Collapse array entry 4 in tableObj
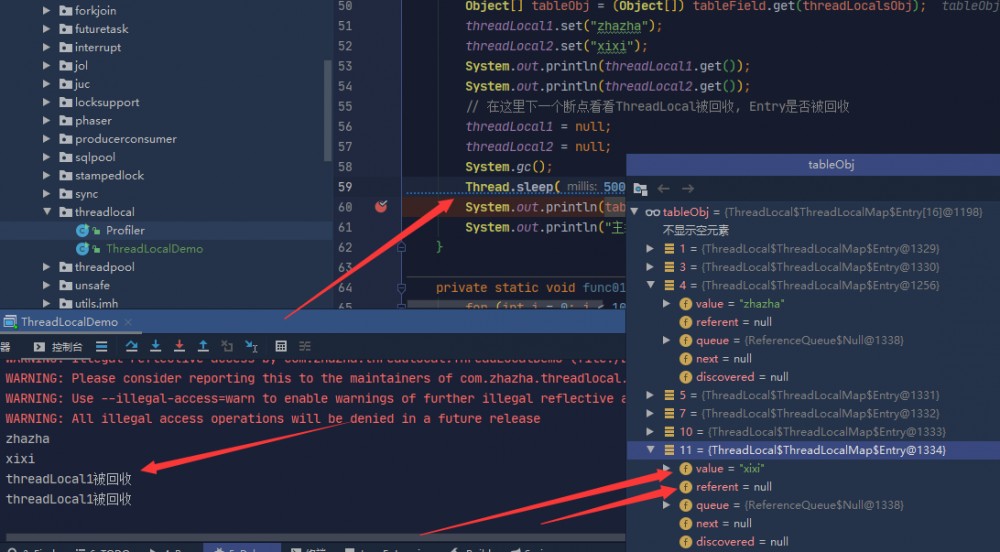 click(651, 285)
